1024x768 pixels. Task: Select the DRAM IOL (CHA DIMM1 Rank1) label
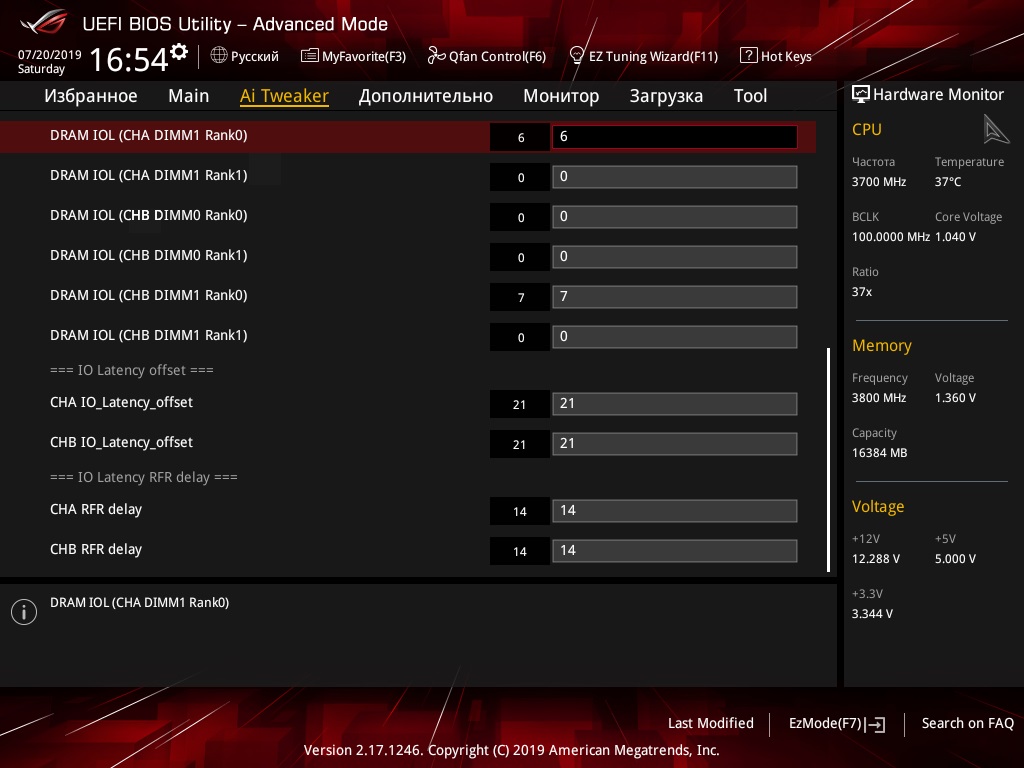point(149,176)
